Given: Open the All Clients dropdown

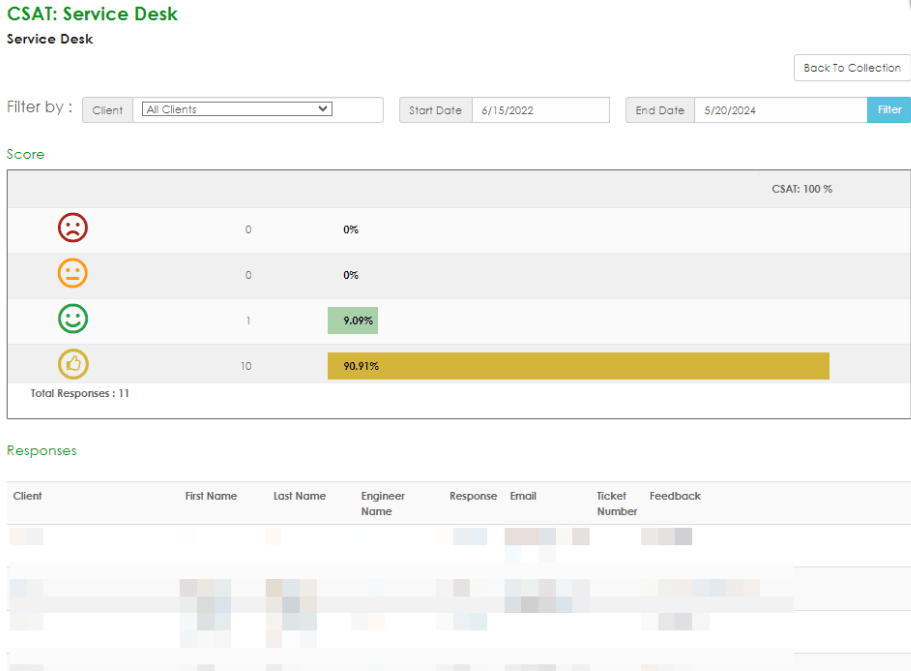Looking at the screenshot, I should click(x=236, y=110).
